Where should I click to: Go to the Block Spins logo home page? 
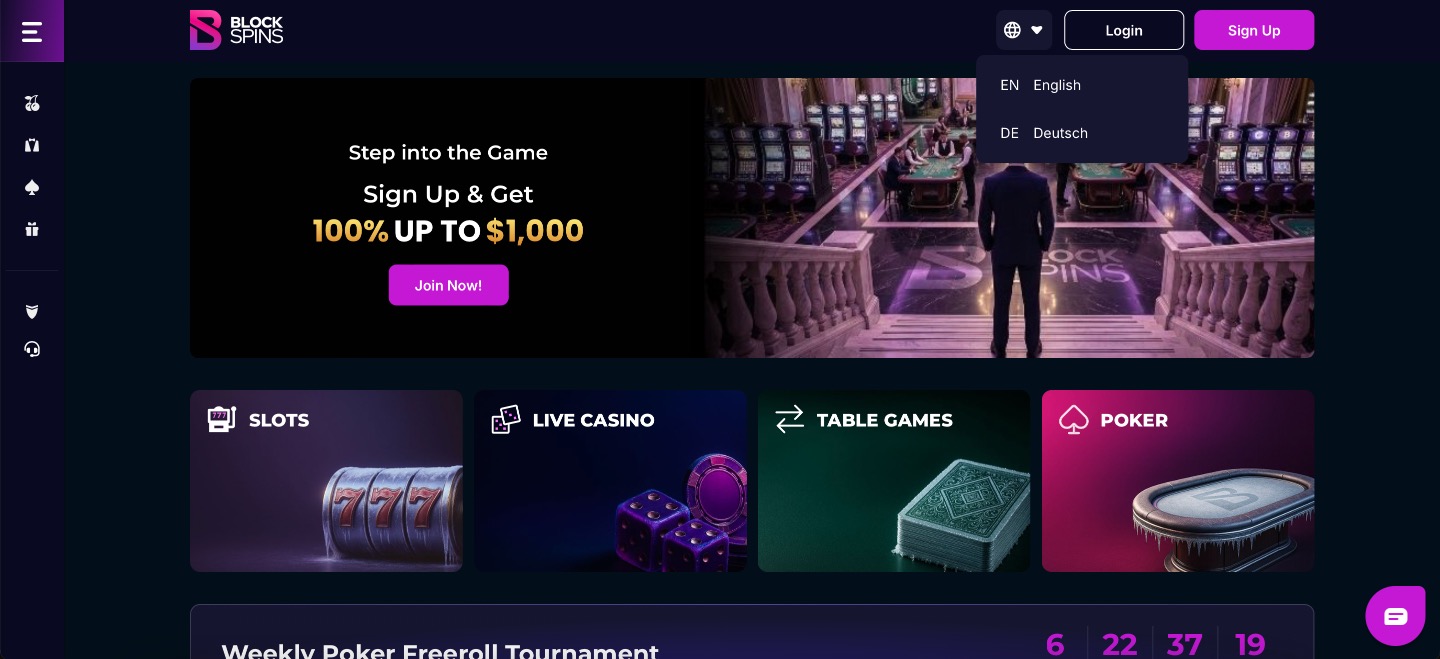pos(237,30)
